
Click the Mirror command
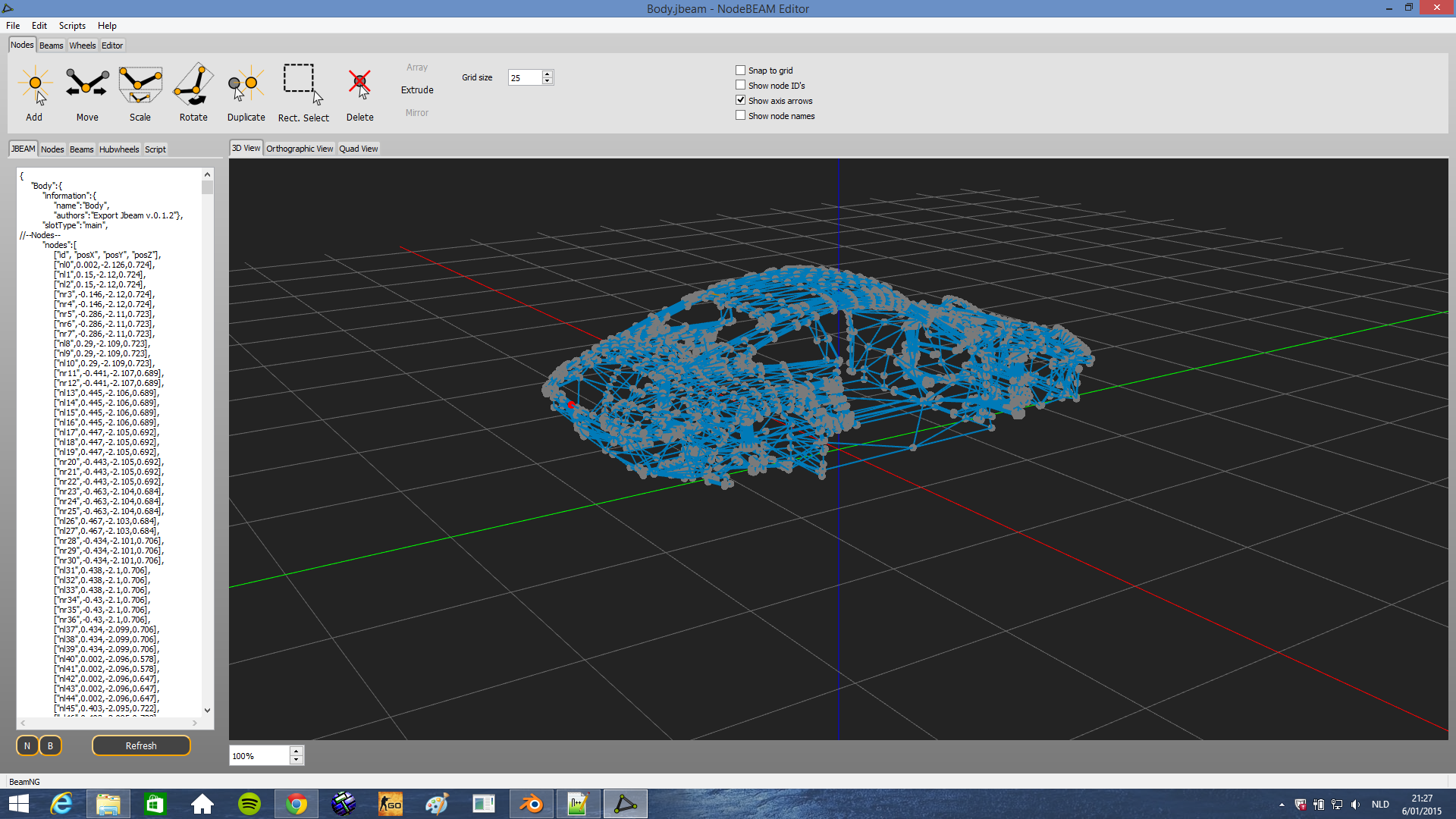point(417,112)
